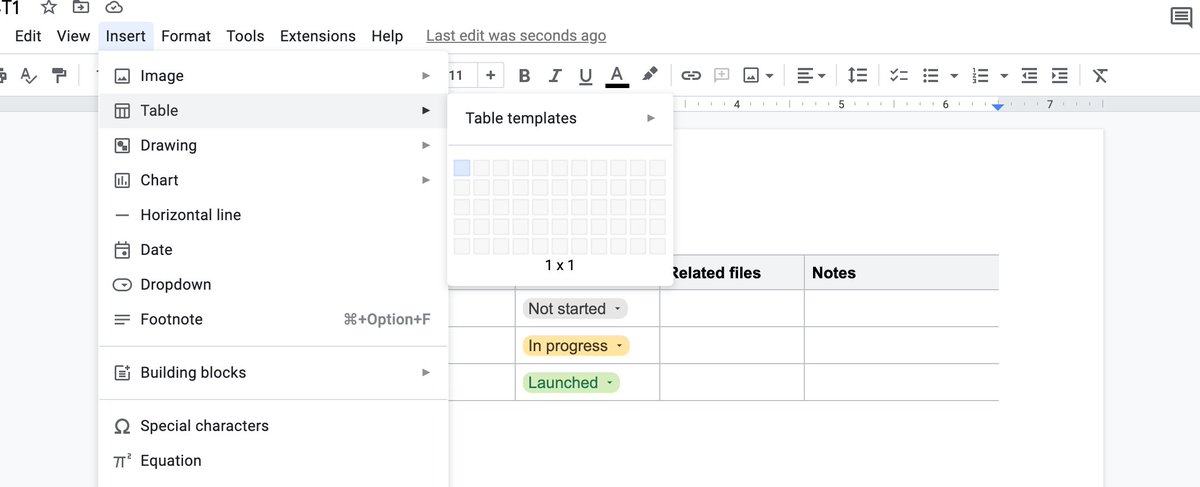Open insert image dropdown arrow in toolbar
The width and height of the screenshot is (1200, 487).
click(x=770, y=75)
